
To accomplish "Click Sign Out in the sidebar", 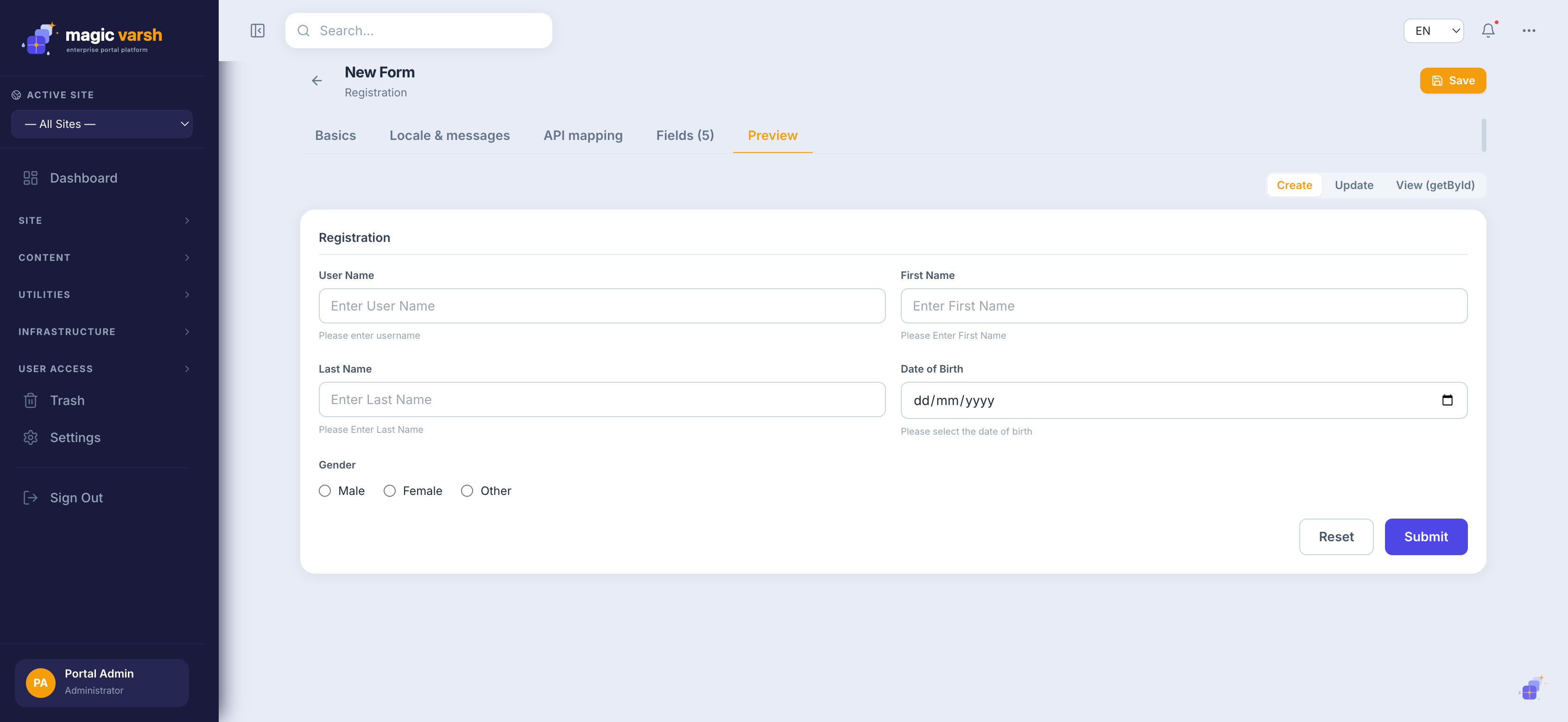I will click(x=102, y=498).
